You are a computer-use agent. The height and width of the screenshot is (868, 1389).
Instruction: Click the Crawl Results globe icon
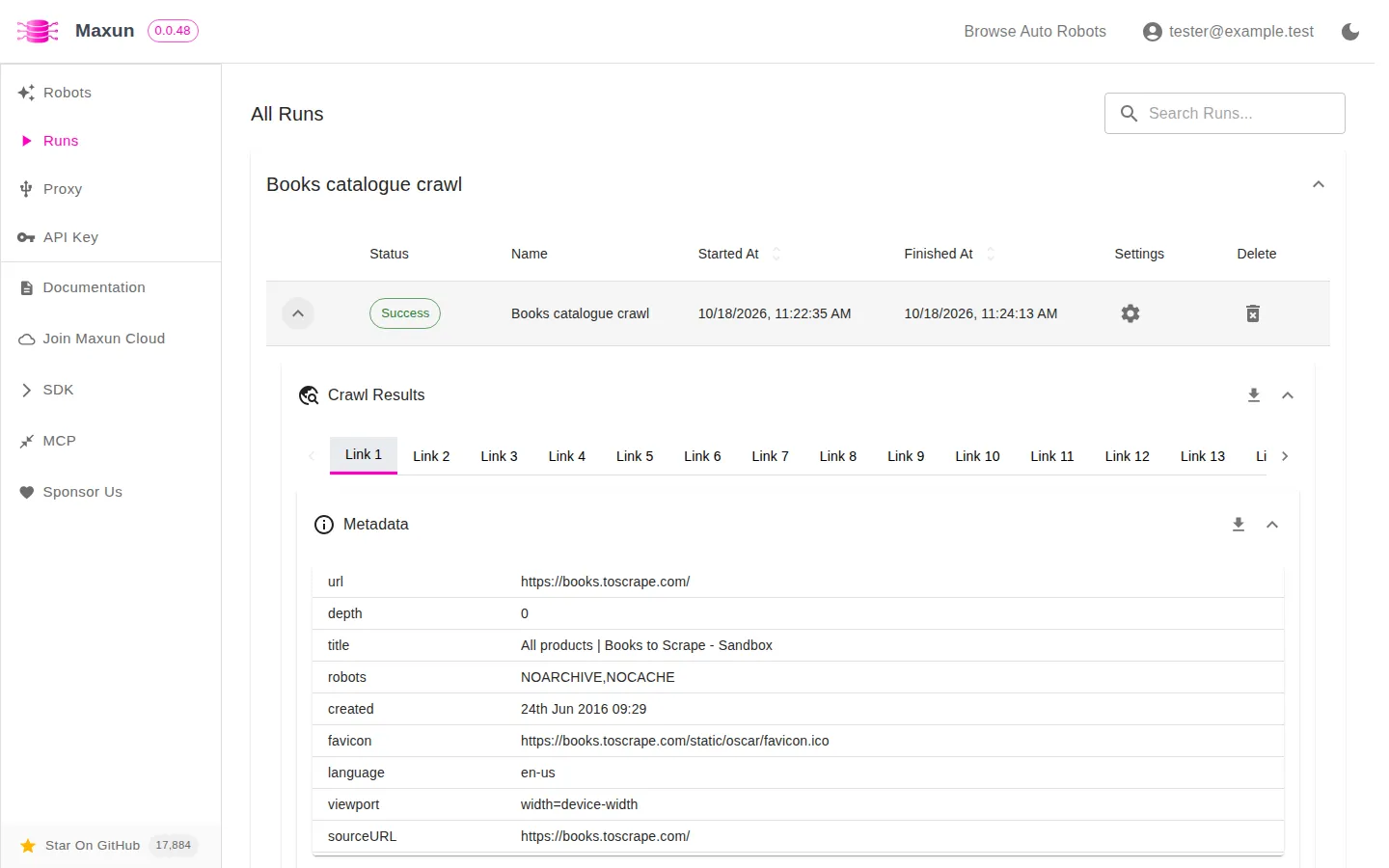[x=309, y=395]
